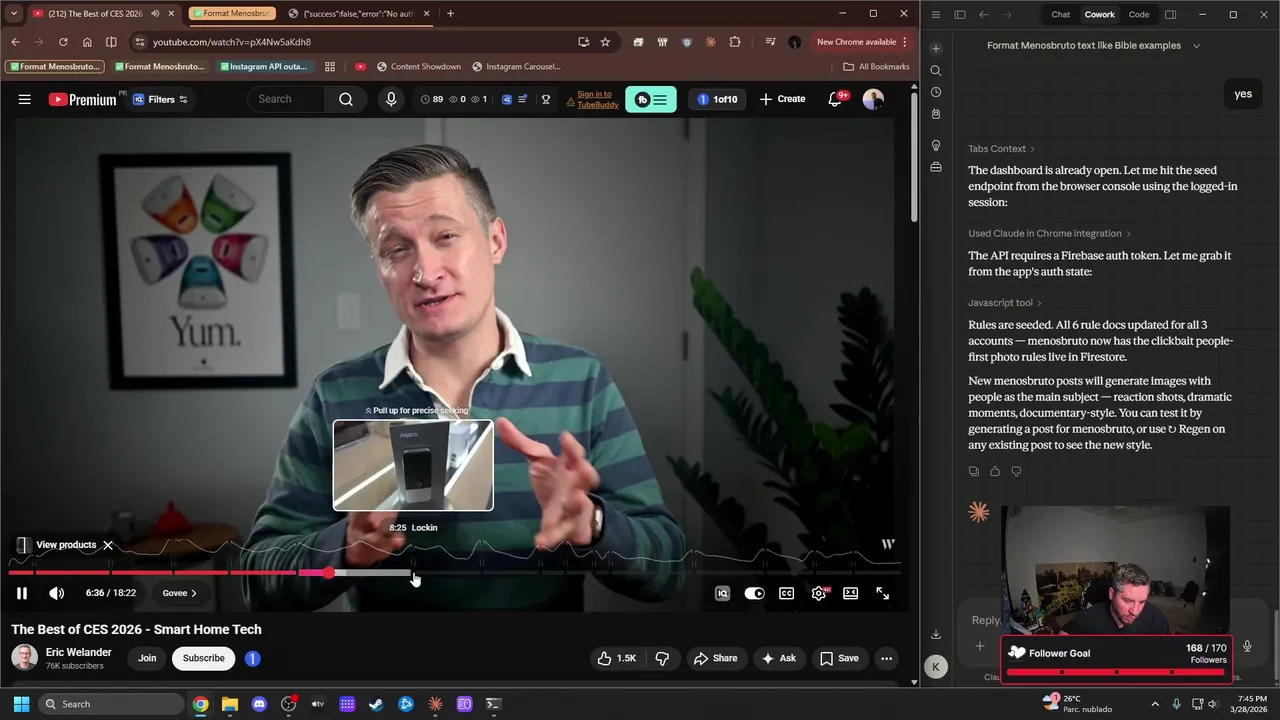Open Instagram API bookmark
Viewport: 1280px width, 720px height.
(x=264, y=67)
